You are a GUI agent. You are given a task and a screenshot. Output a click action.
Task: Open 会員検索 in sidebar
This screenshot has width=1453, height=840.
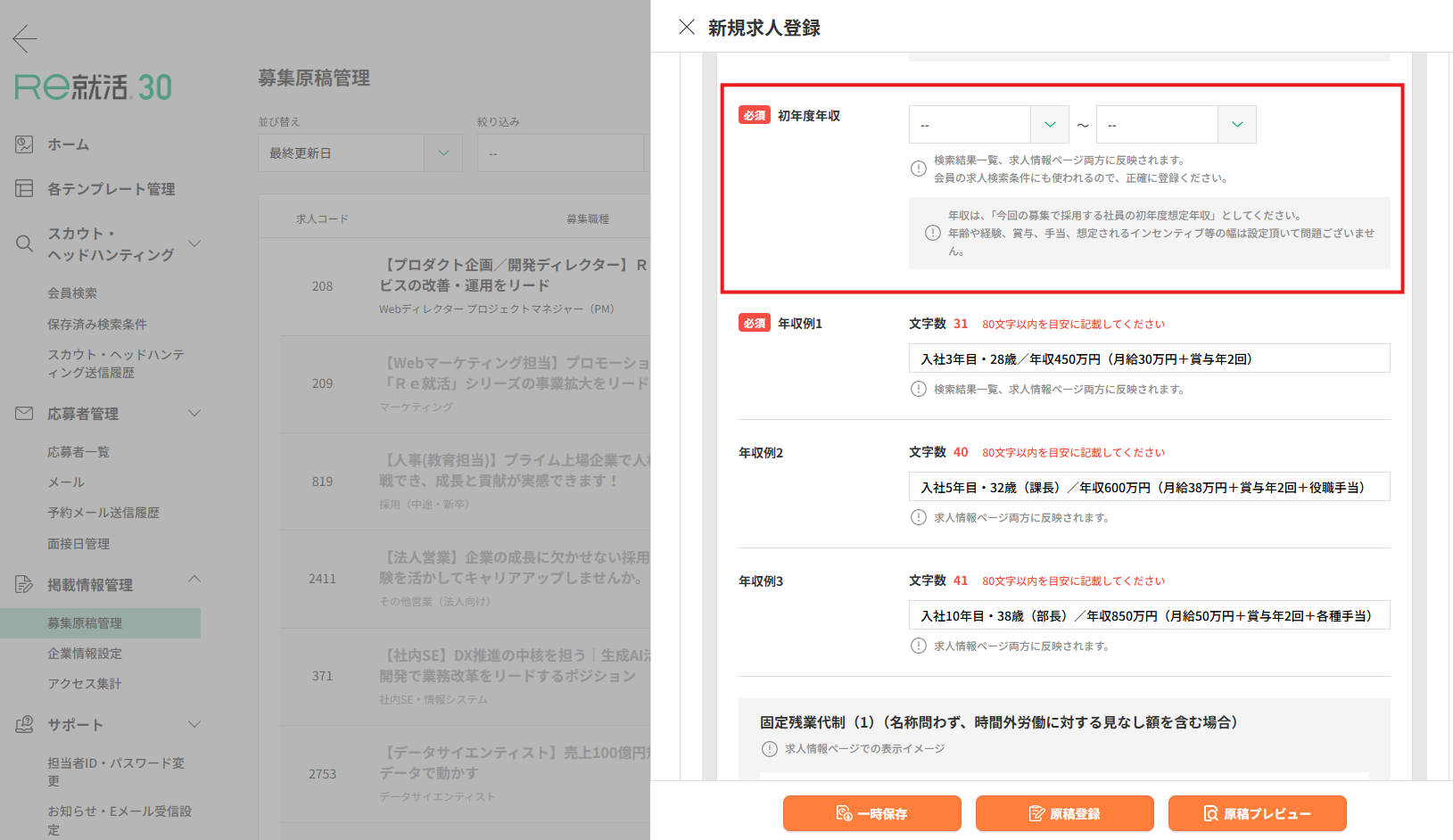pos(72,292)
